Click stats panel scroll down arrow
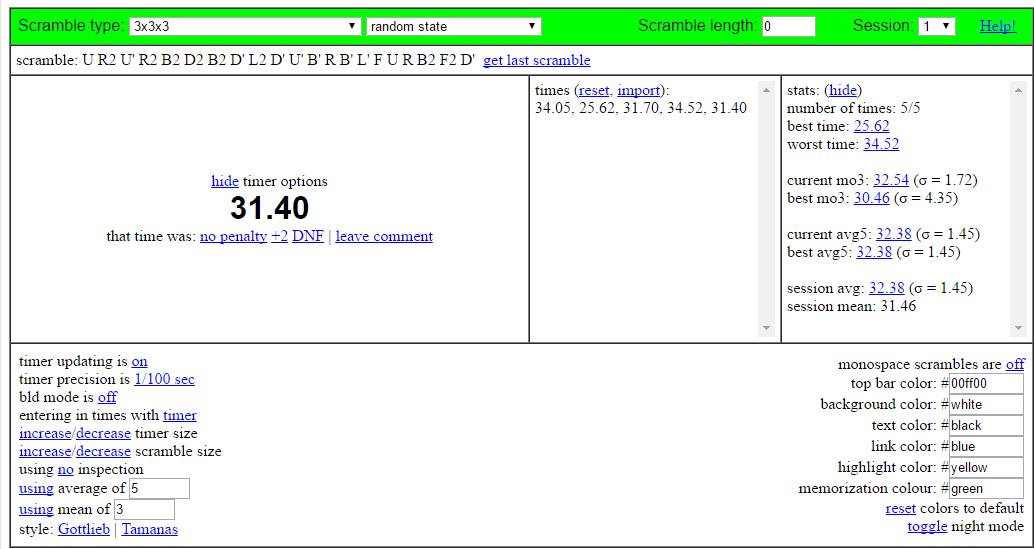The width and height of the screenshot is (1034, 549). point(1018,328)
